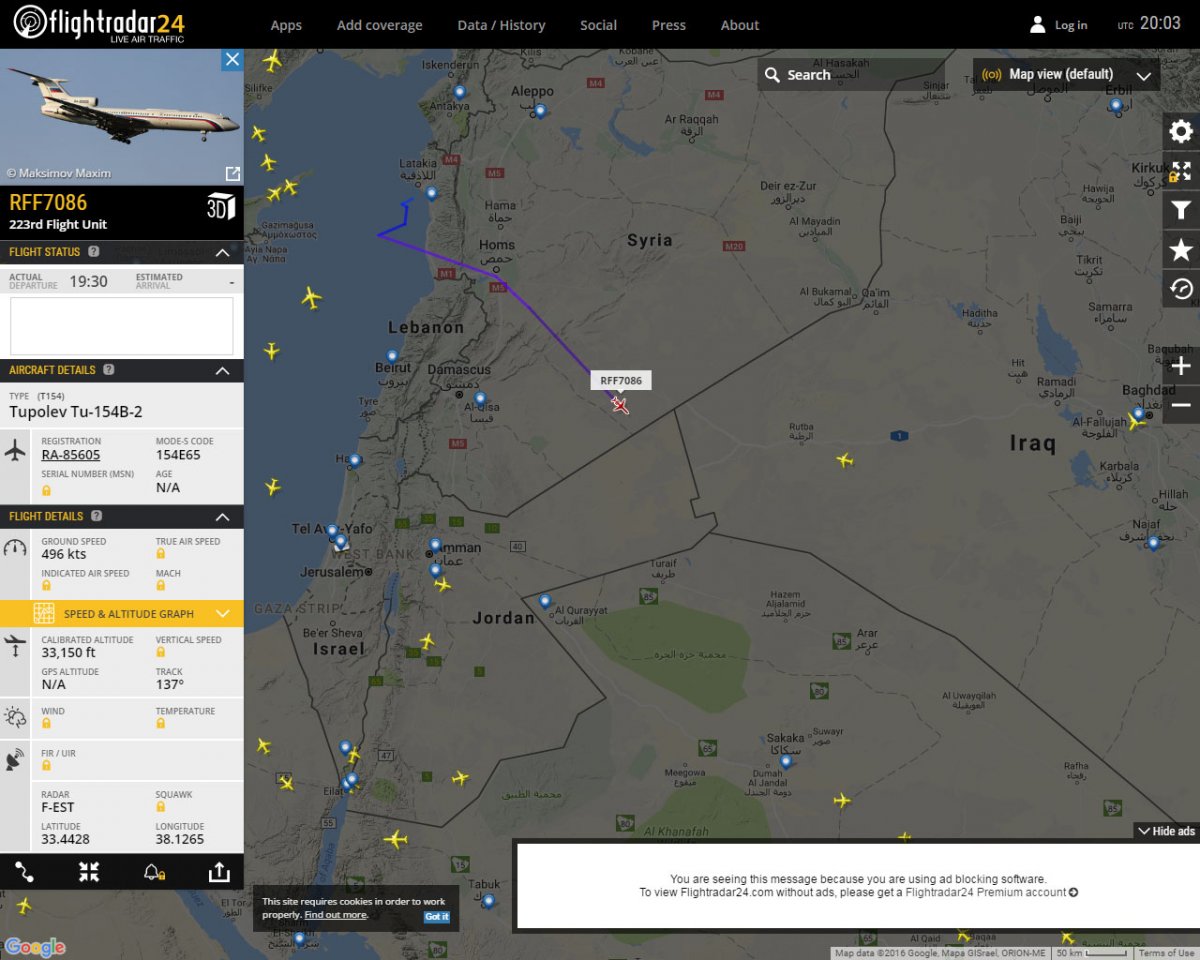Share this flight via share icon
The height and width of the screenshot is (960, 1200).
coord(218,872)
